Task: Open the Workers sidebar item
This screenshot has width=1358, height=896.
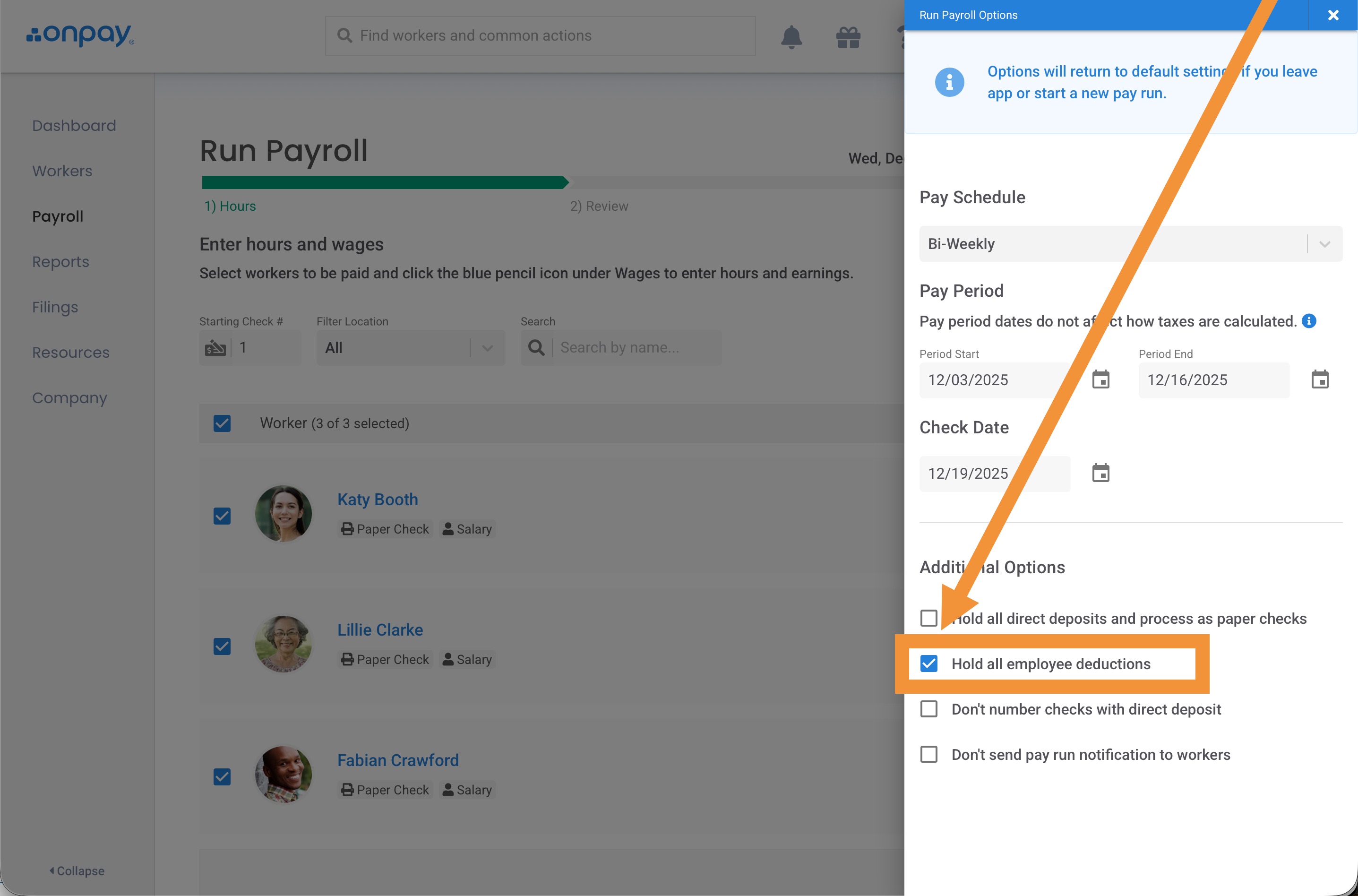Action: point(62,171)
